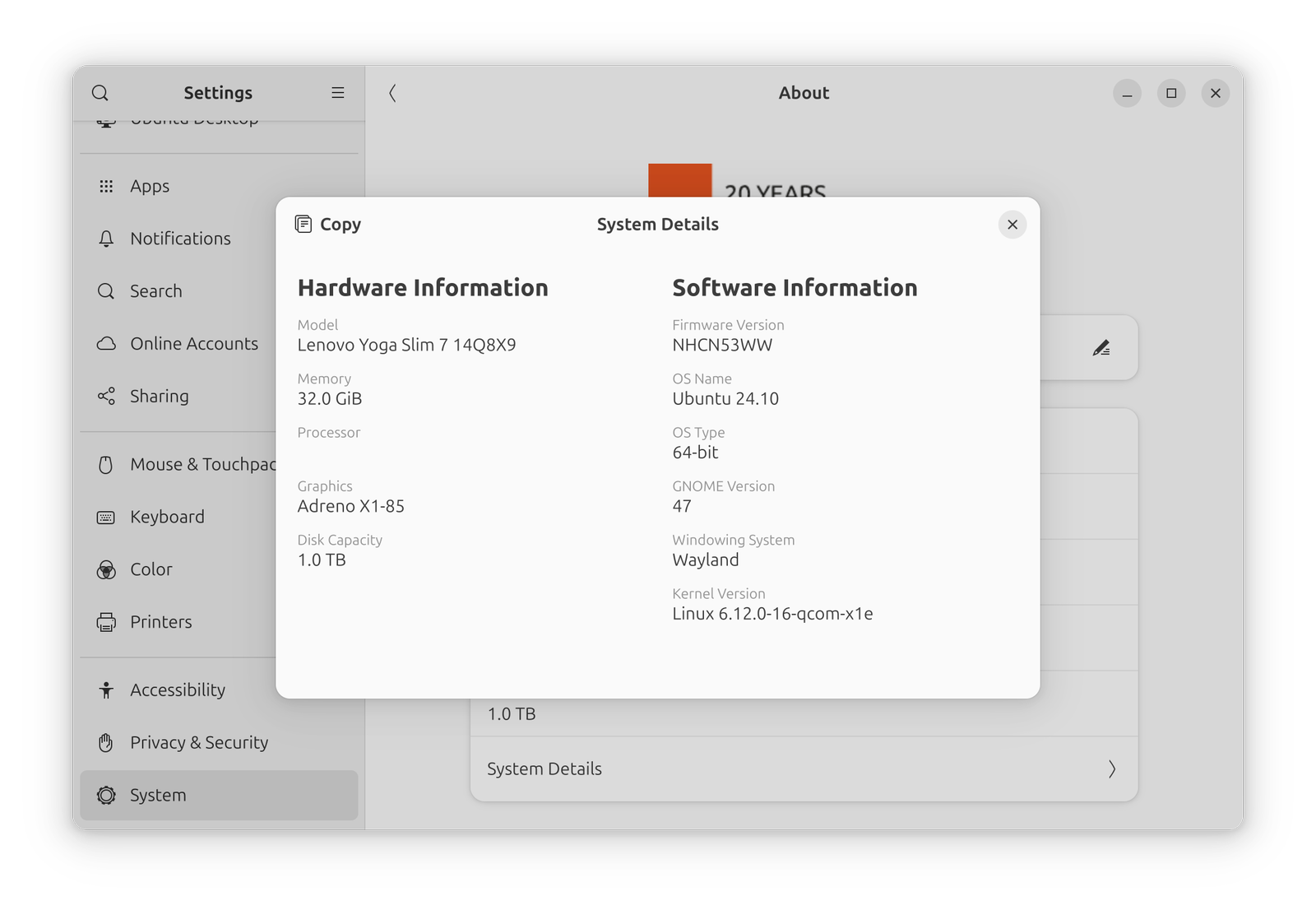The image size is (1316, 910).
Task: Click the device name edit pencil icon
Action: 1101,348
